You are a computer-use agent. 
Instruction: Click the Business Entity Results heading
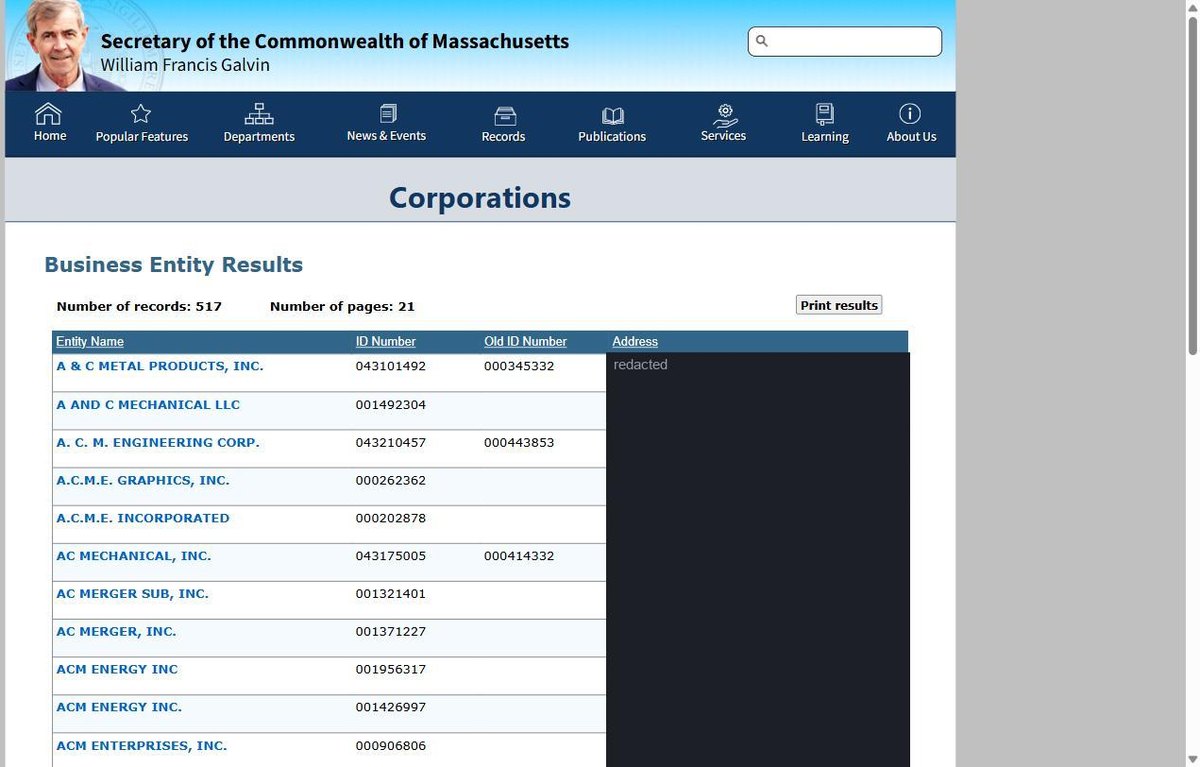pyautogui.click(x=174, y=265)
